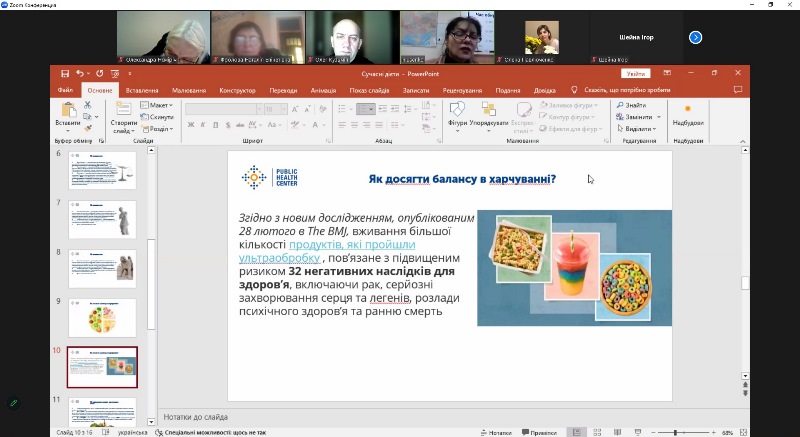Toggle strikethrough (abc) formatting

pyautogui.click(x=240, y=124)
